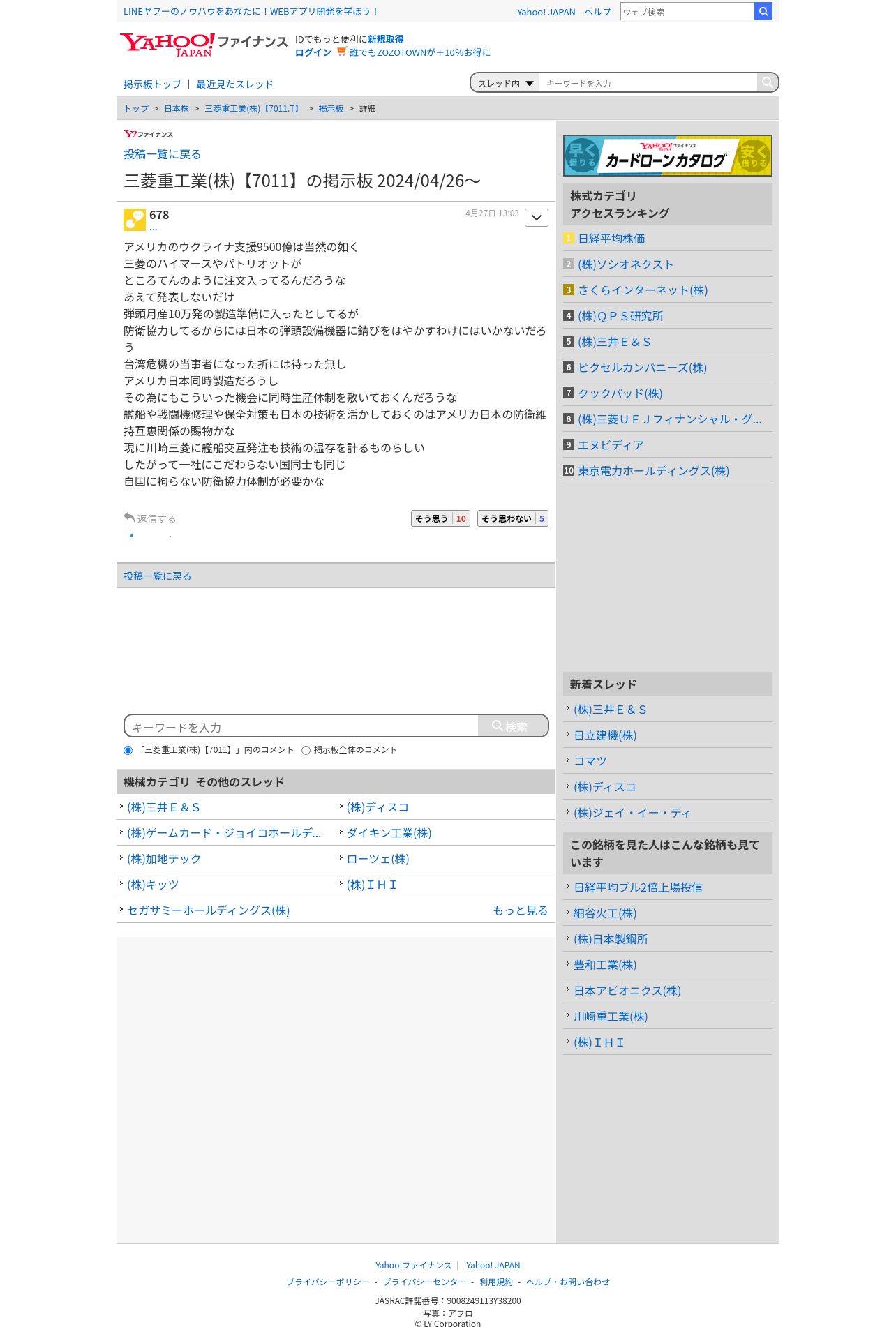The height and width of the screenshot is (1327, 896).
Task: Click 掲示板 in the breadcrumb
Action: pos(331,109)
